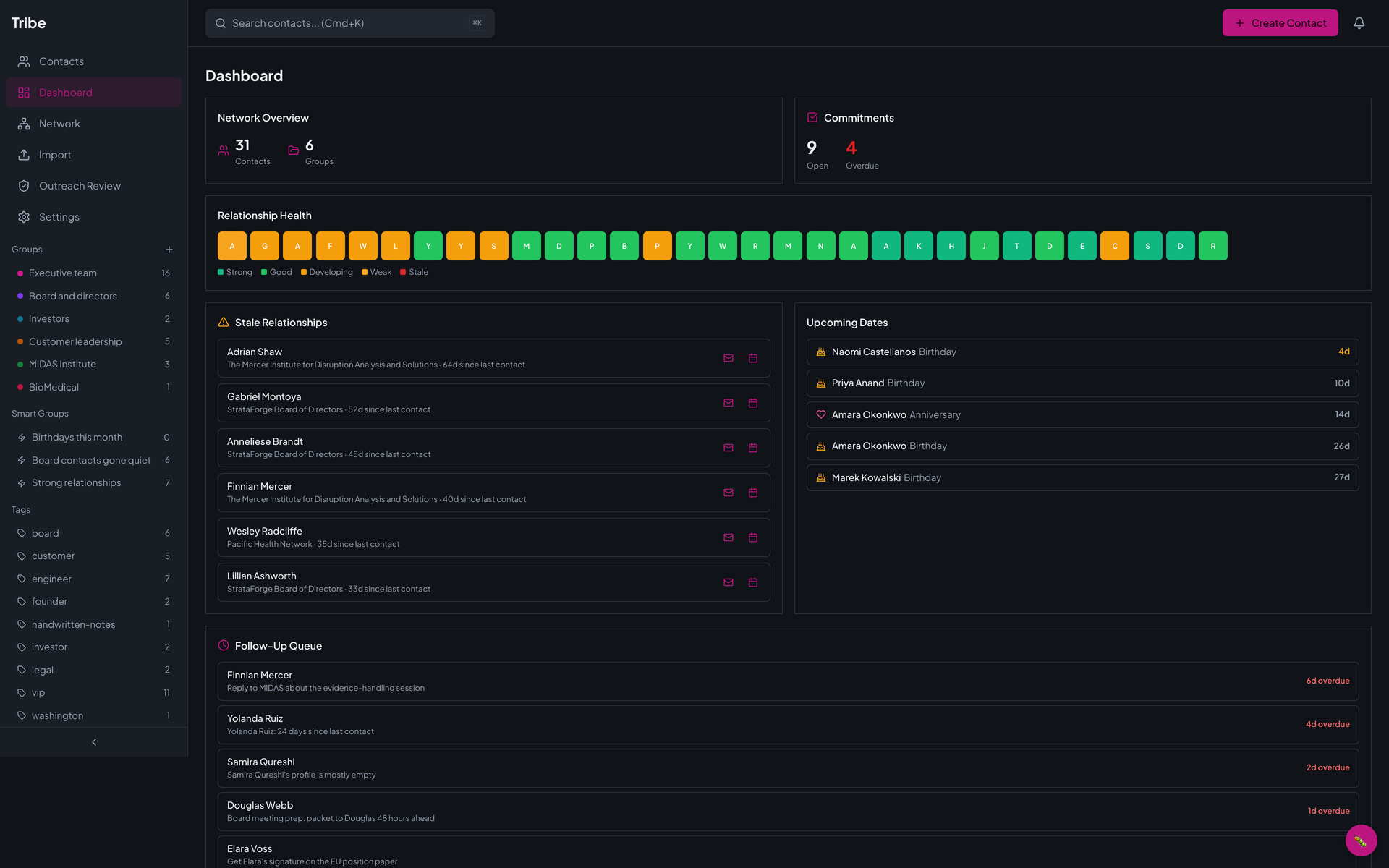
Task: Email Wesley Radcliffe via envelope icon
Action: point(729,537)
